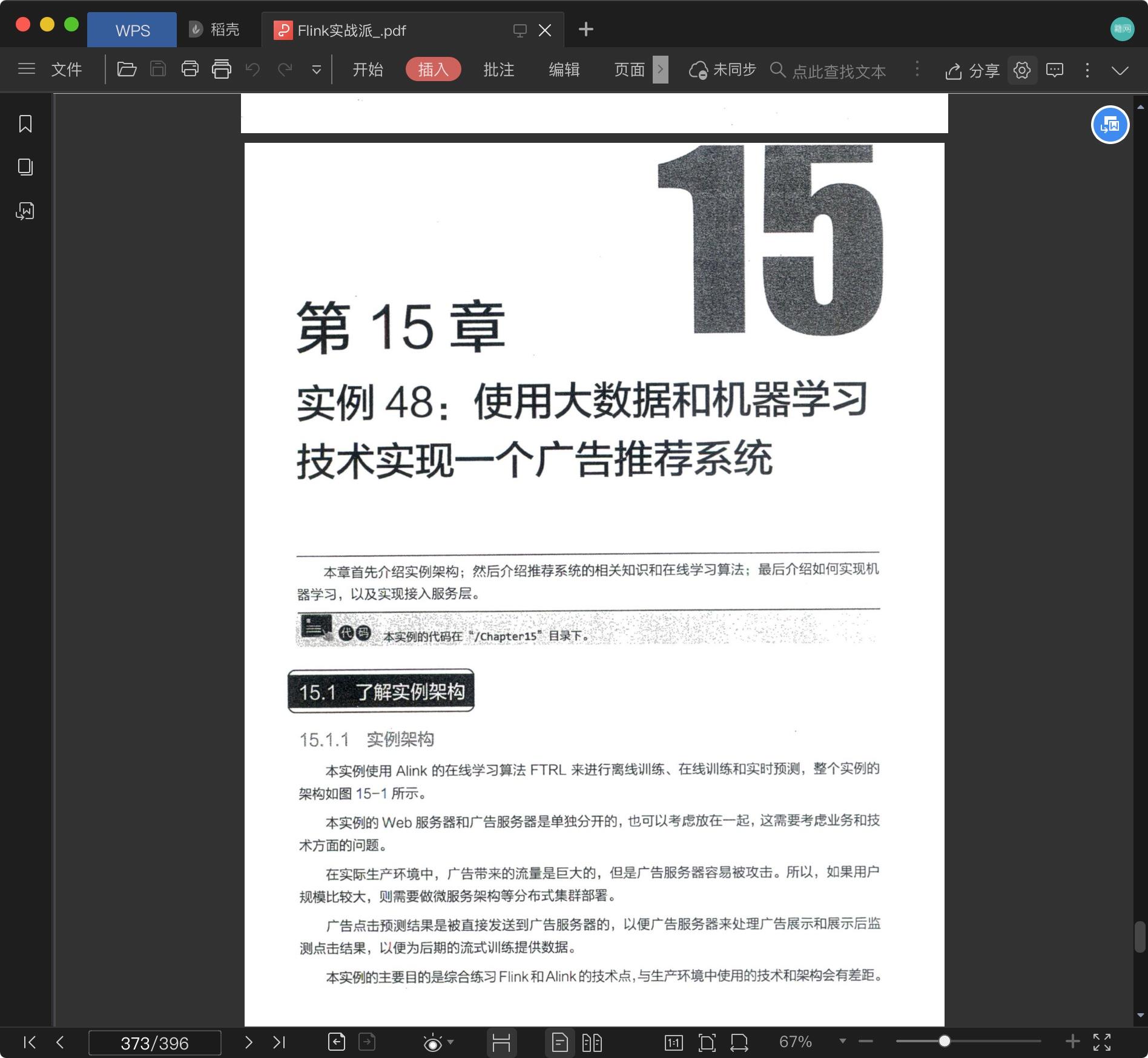Add a new tab with the plus

click(586, 29)
